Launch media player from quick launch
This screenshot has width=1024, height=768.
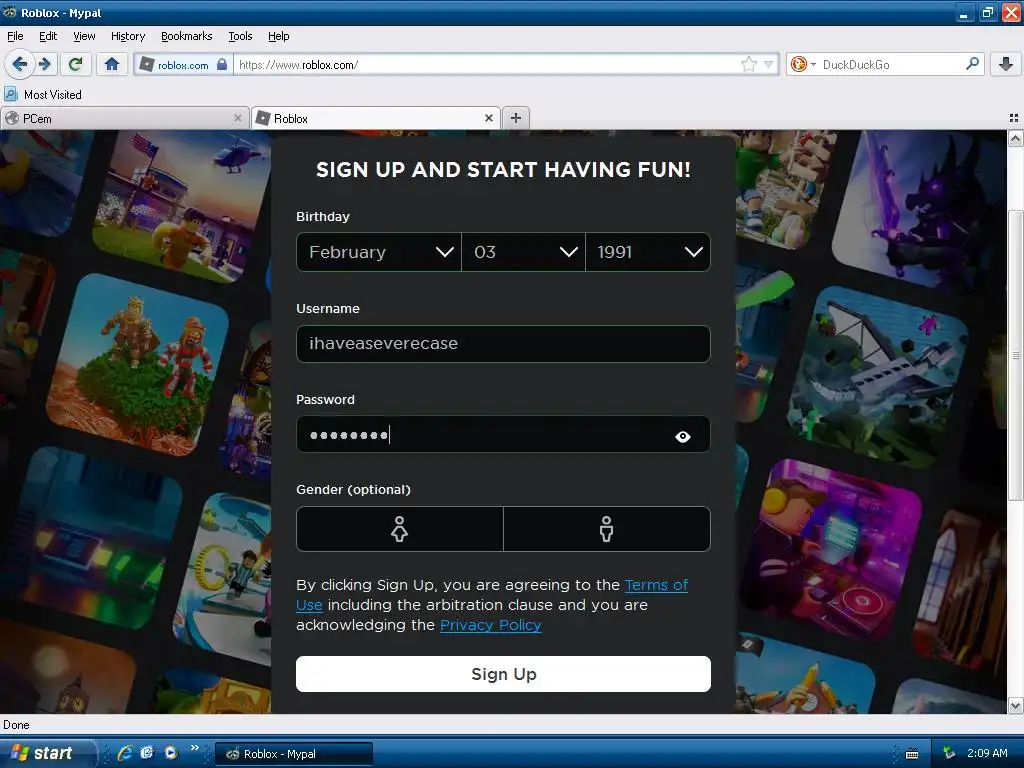171,753
